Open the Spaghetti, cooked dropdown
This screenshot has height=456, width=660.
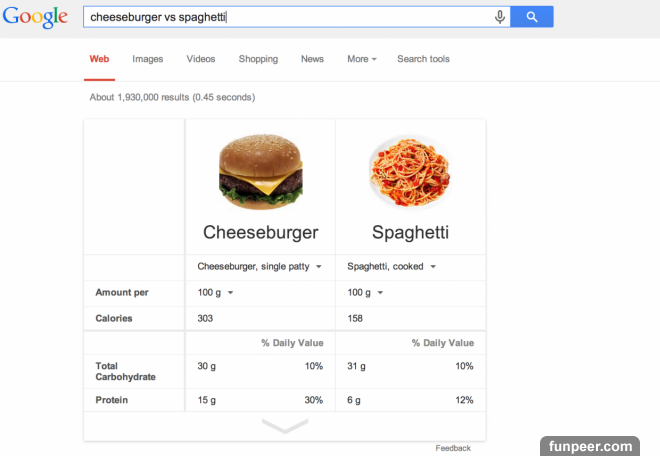coord(390,267)
